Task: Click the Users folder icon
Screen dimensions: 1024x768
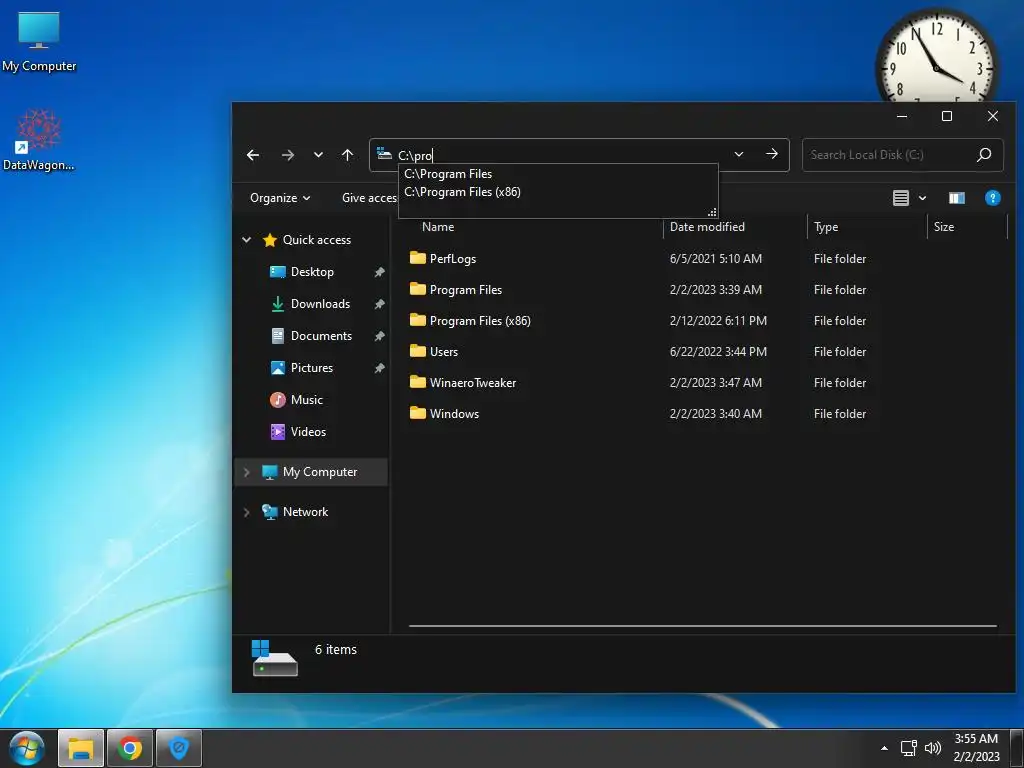Action: (x=417, y=351)
